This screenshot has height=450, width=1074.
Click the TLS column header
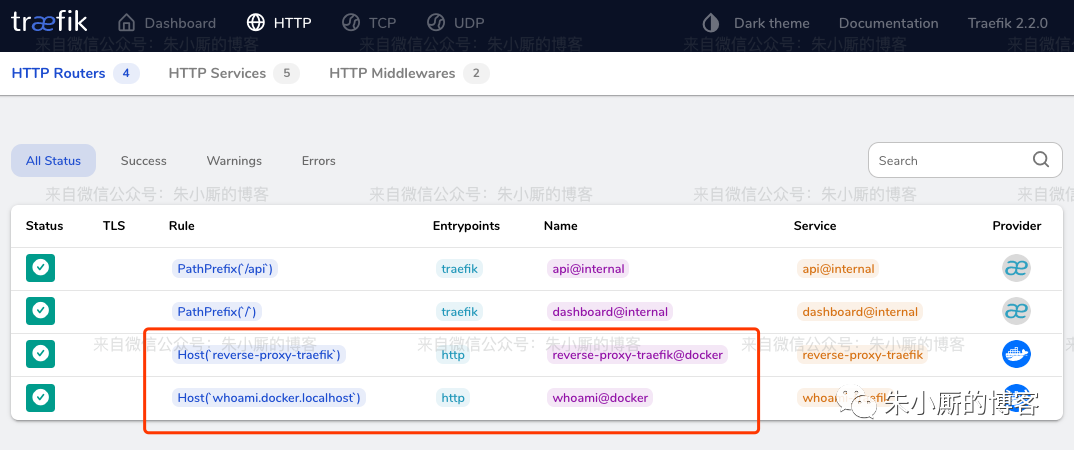tap(114, 225)
